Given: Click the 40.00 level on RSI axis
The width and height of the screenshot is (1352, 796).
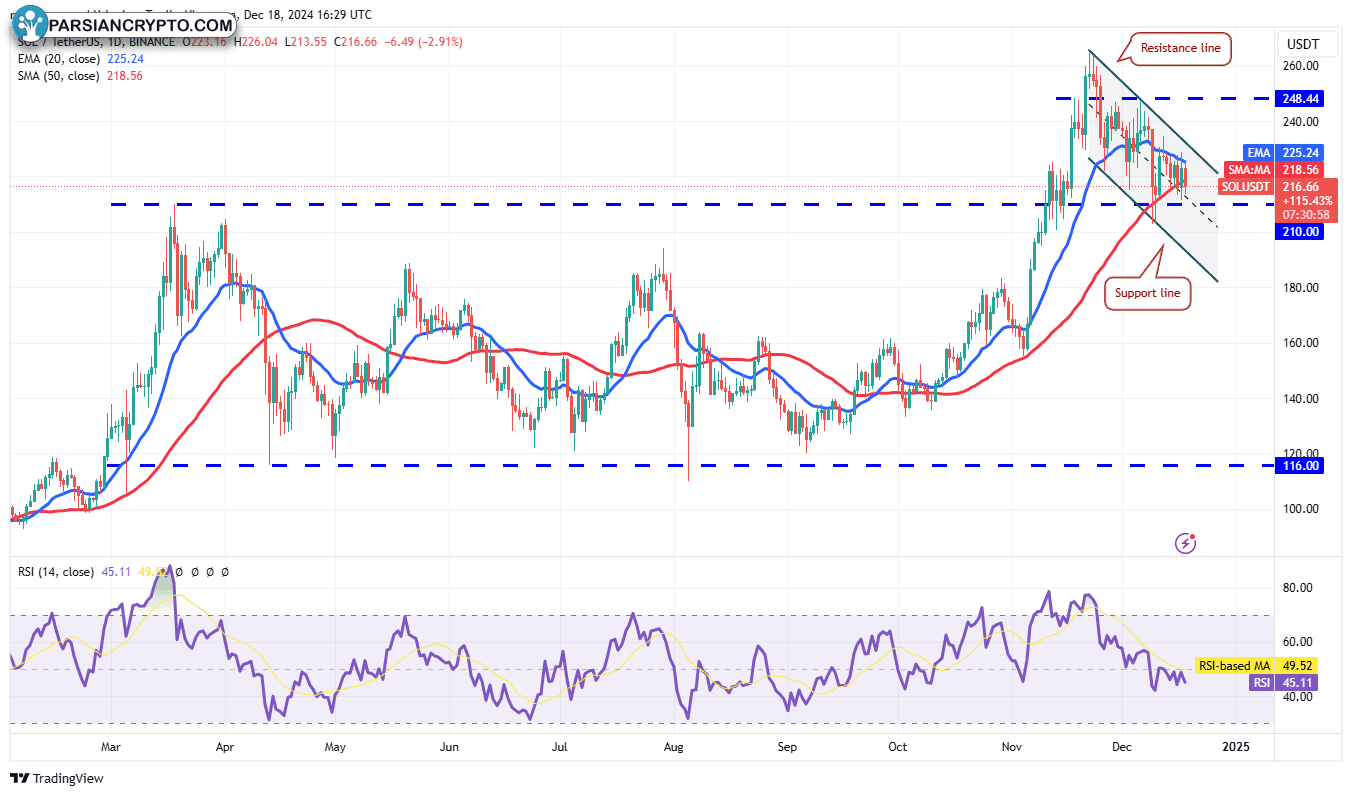Looking at the screenshot, I should (1297, 697).
